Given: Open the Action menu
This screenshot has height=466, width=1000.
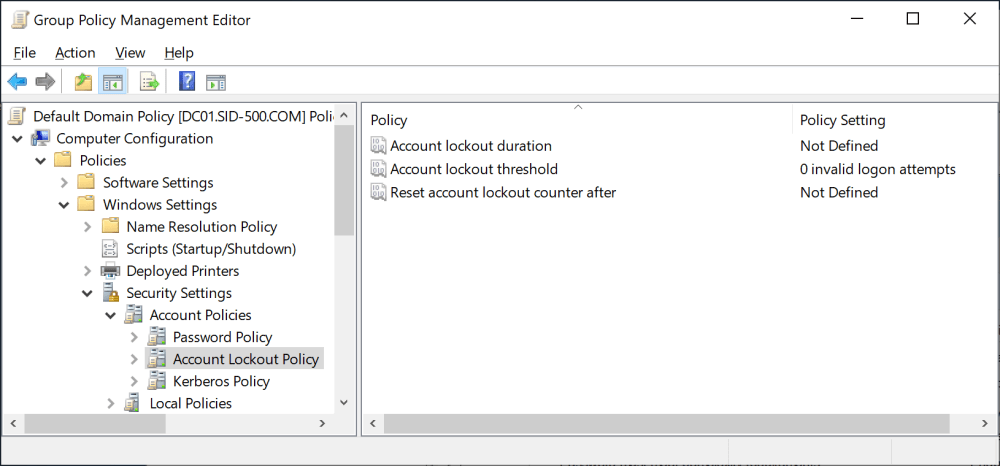Looking at the screenshot, I should 75,53.
